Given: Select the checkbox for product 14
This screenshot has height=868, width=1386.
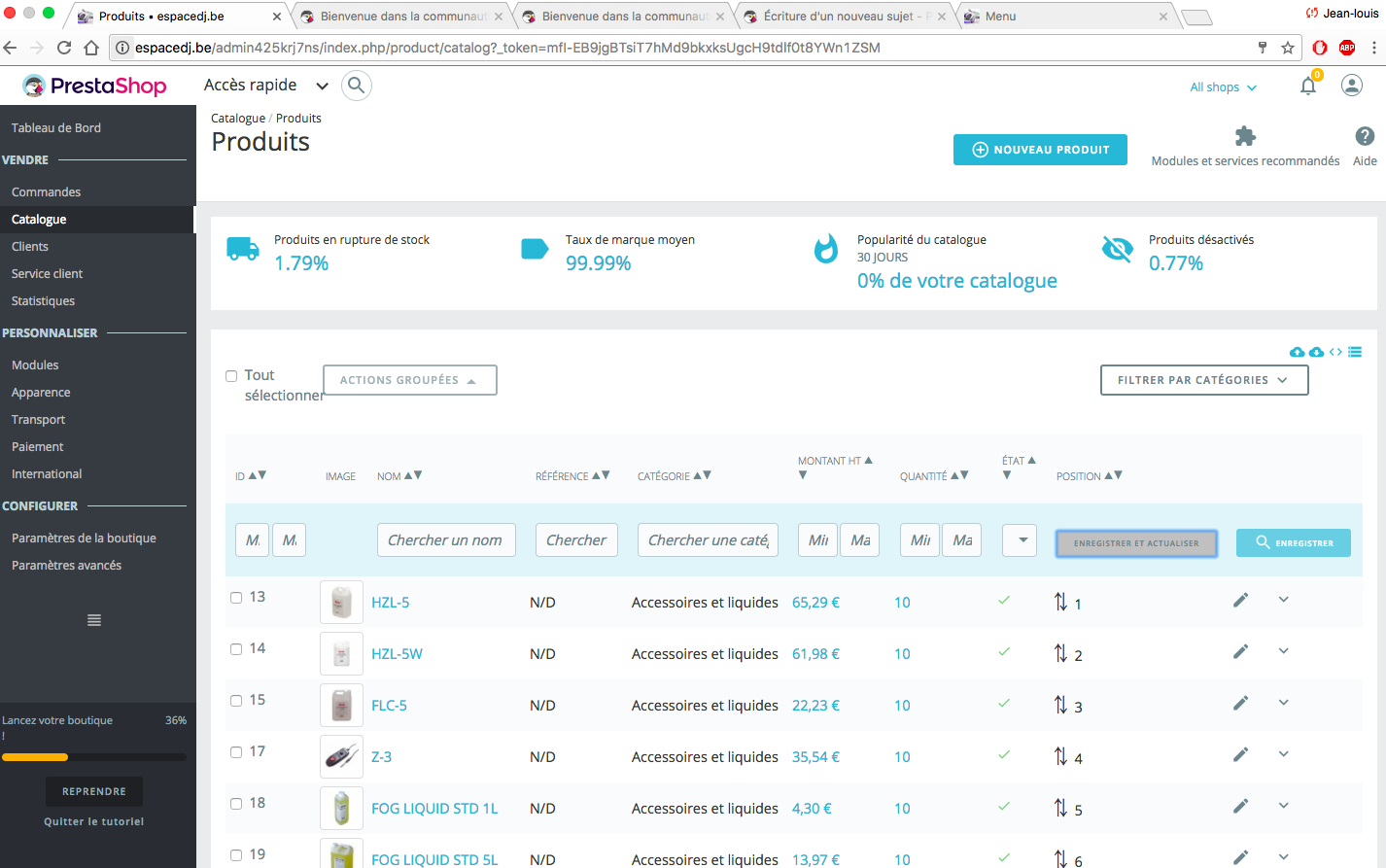Looking at the screenshot, I should pos(236,649).
